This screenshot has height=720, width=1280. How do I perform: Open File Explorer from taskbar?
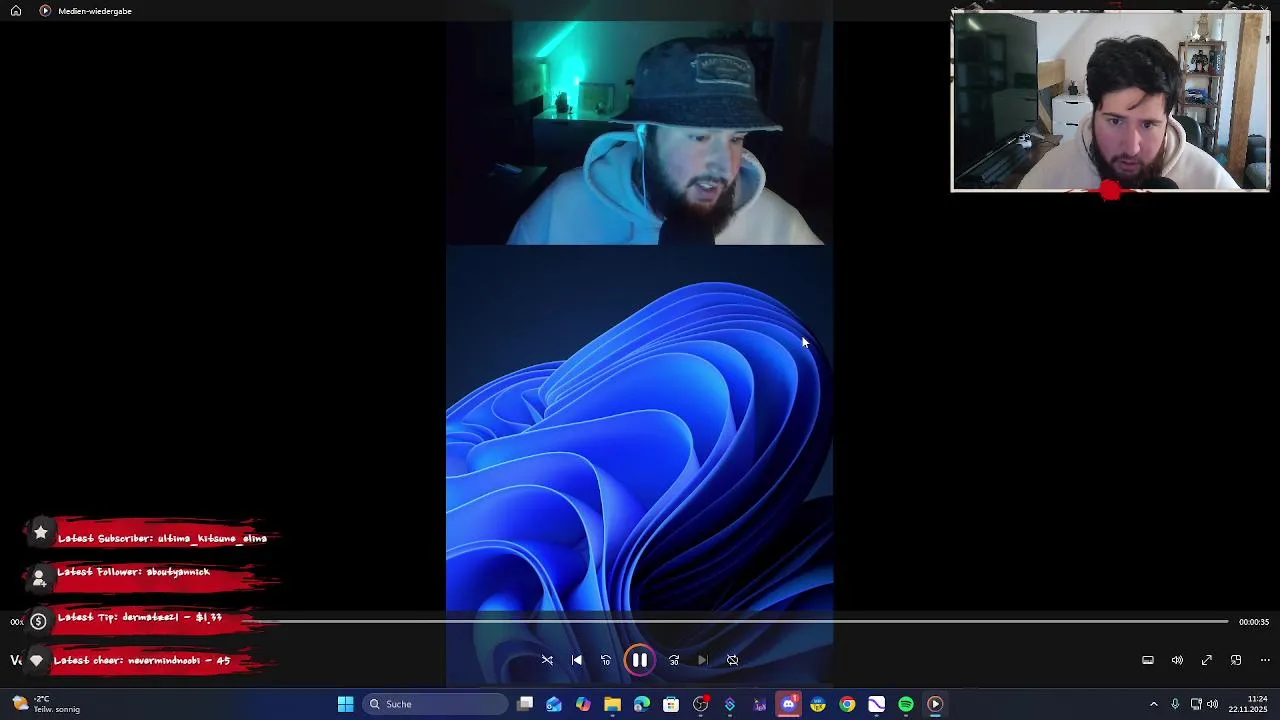tap(612, 704)
